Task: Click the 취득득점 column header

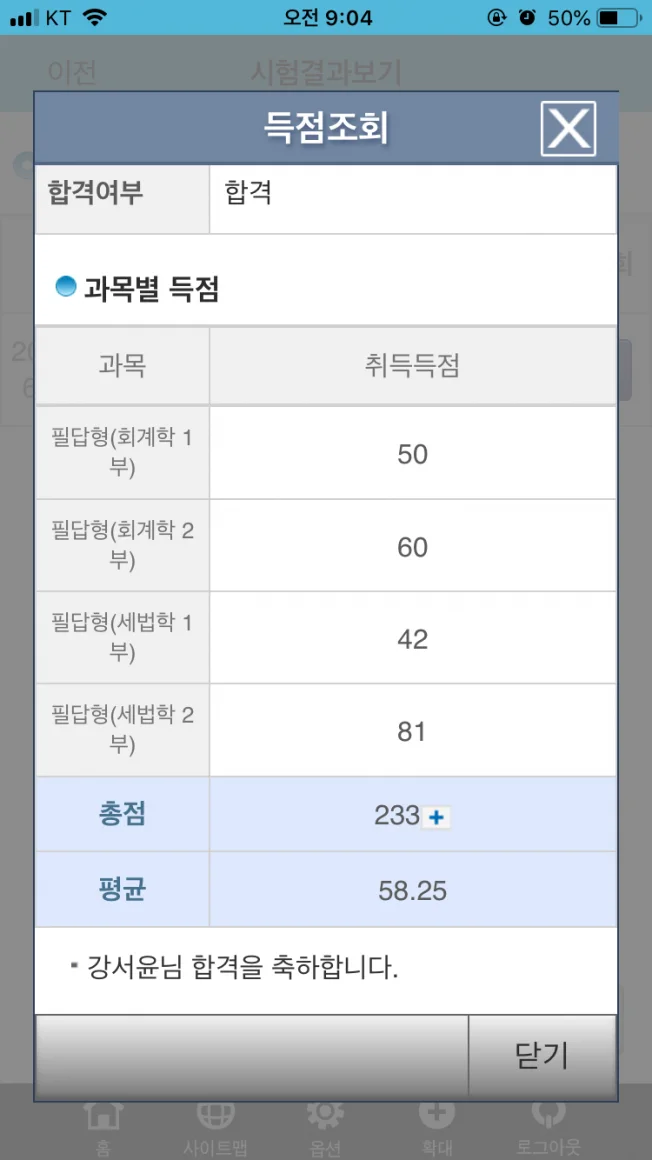Action: [x=412, y=366]
